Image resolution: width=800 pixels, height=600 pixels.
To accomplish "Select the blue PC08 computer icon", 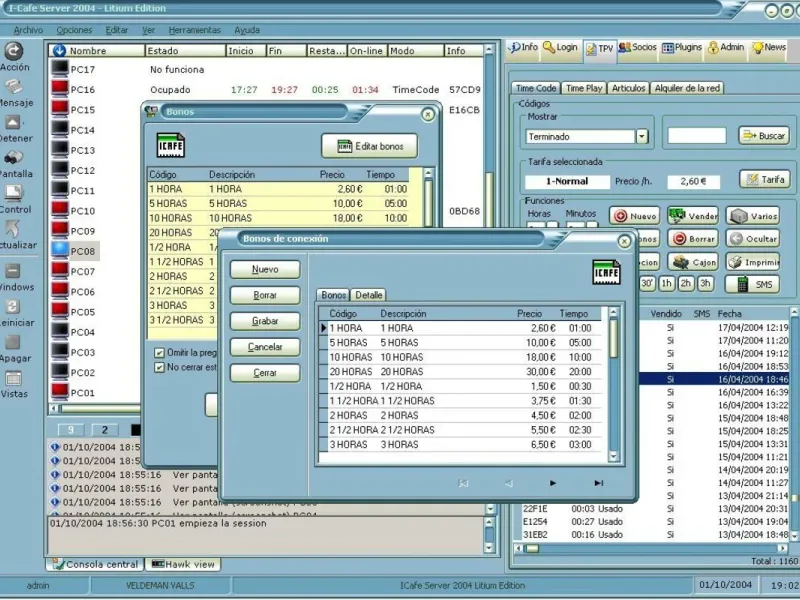I will [60, 250].
